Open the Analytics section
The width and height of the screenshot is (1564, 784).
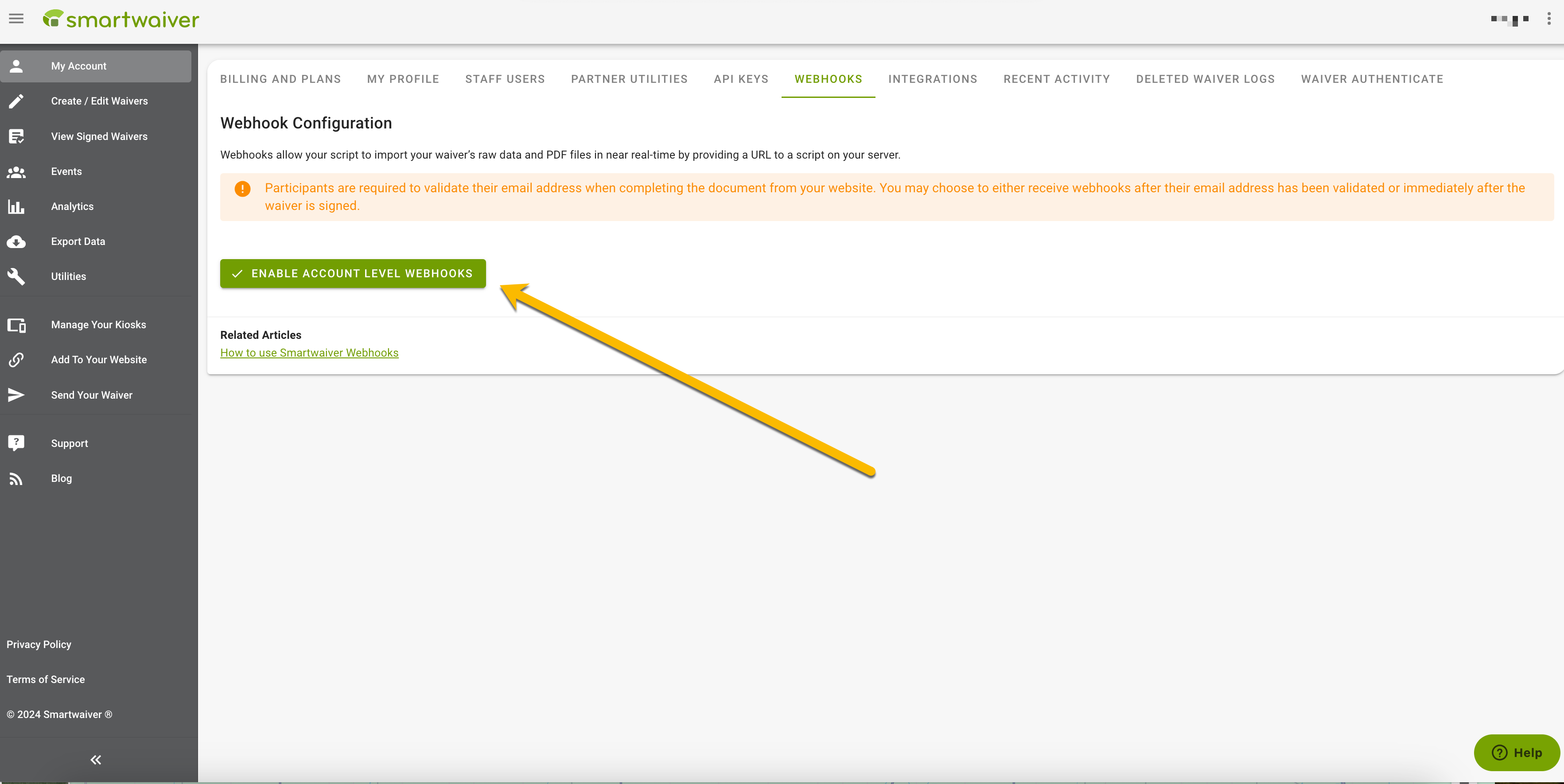pyautogui.click(x=96, y=207)
